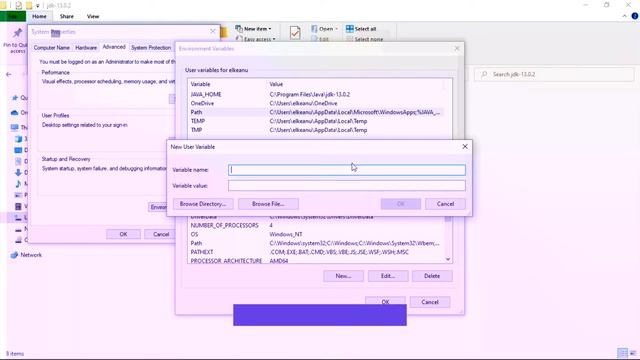Select NUMBER_OF_PROCESSORS system variable row
The width and height of the screenshot is (640, 360).
(x=315, y=225)
